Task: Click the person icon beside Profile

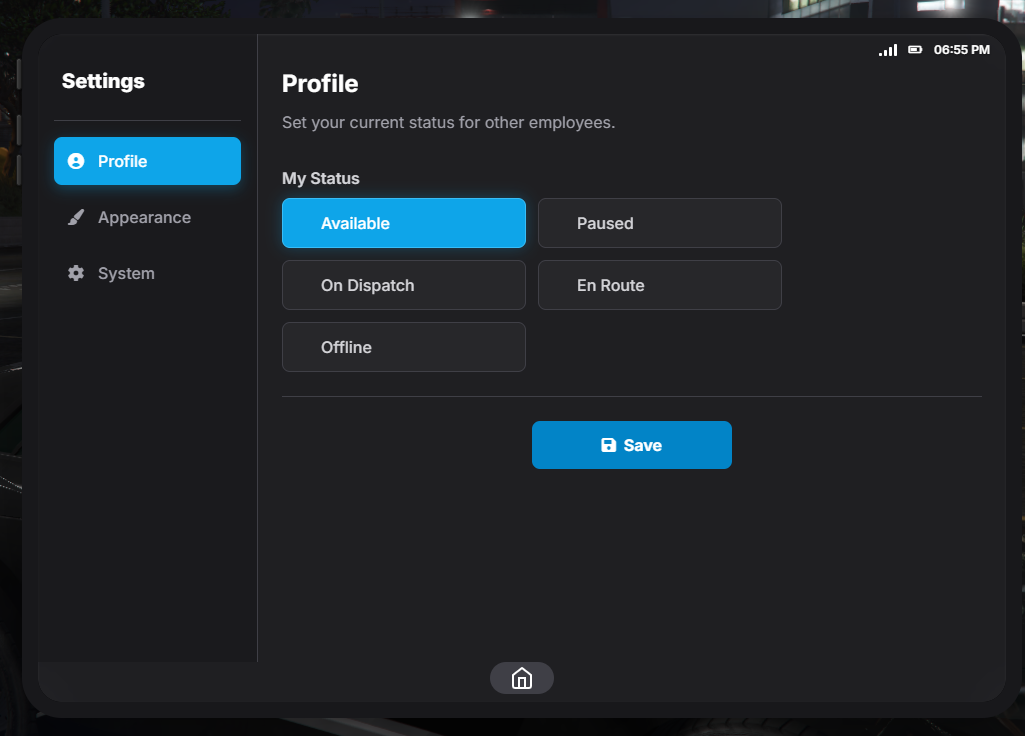Action: (76, 161)
